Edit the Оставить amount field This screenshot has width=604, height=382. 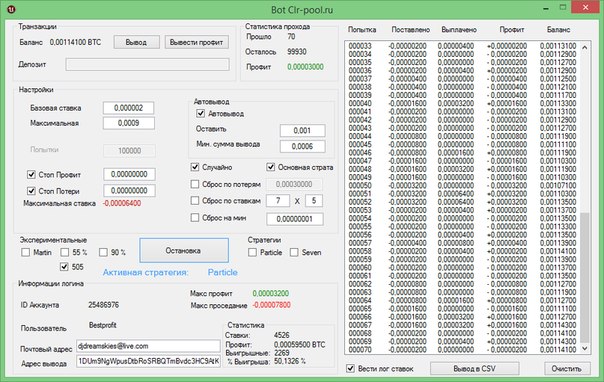click(x=302, y=131)
